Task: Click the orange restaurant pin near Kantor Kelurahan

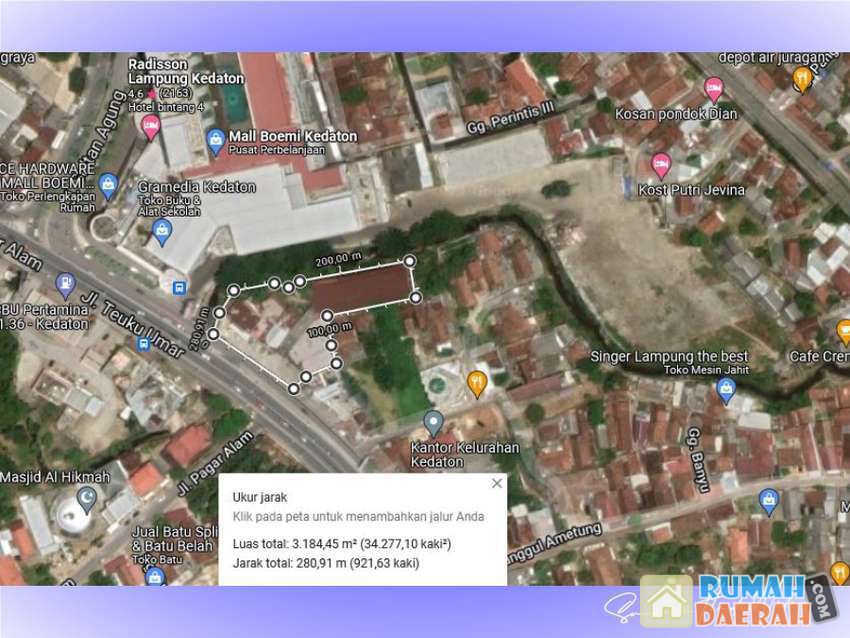Action: (x=478, y=383)
